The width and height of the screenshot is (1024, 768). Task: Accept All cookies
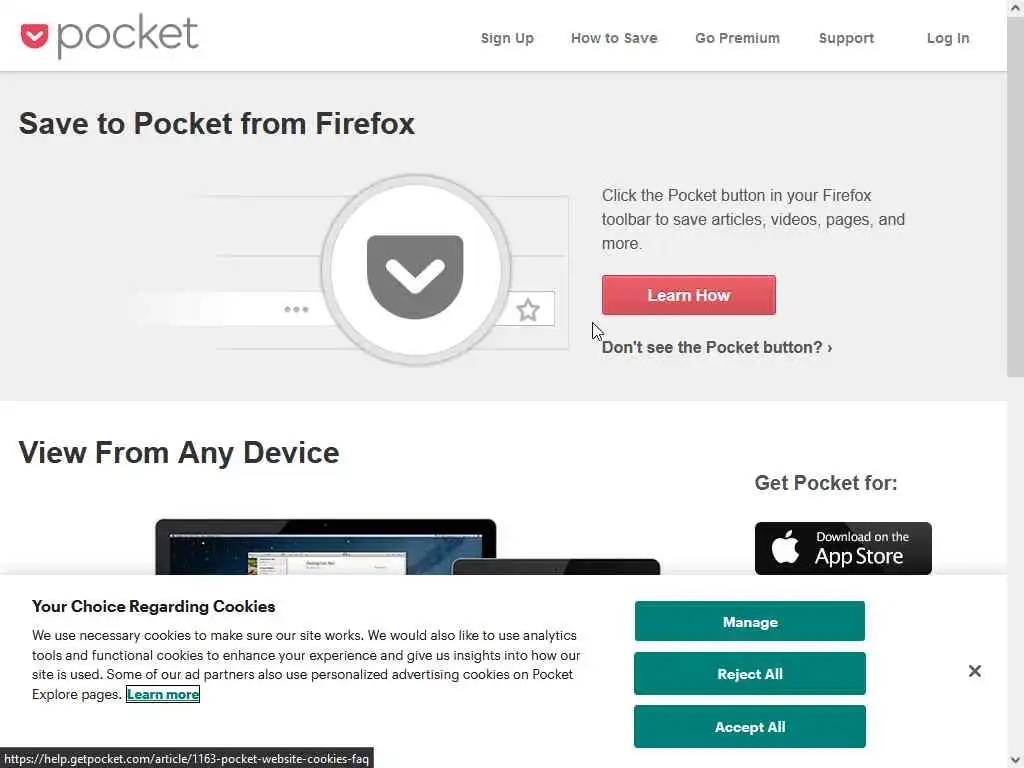750,727
